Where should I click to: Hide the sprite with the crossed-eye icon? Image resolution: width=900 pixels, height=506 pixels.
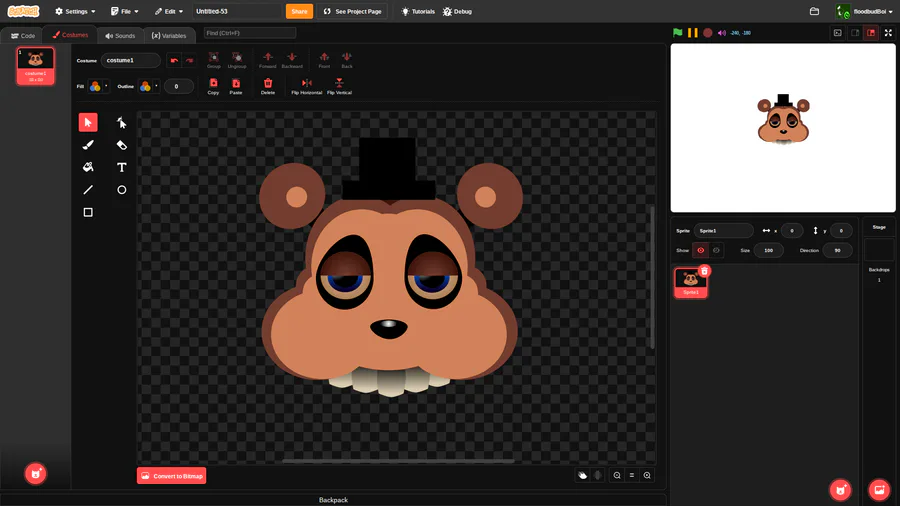(716, 250)
